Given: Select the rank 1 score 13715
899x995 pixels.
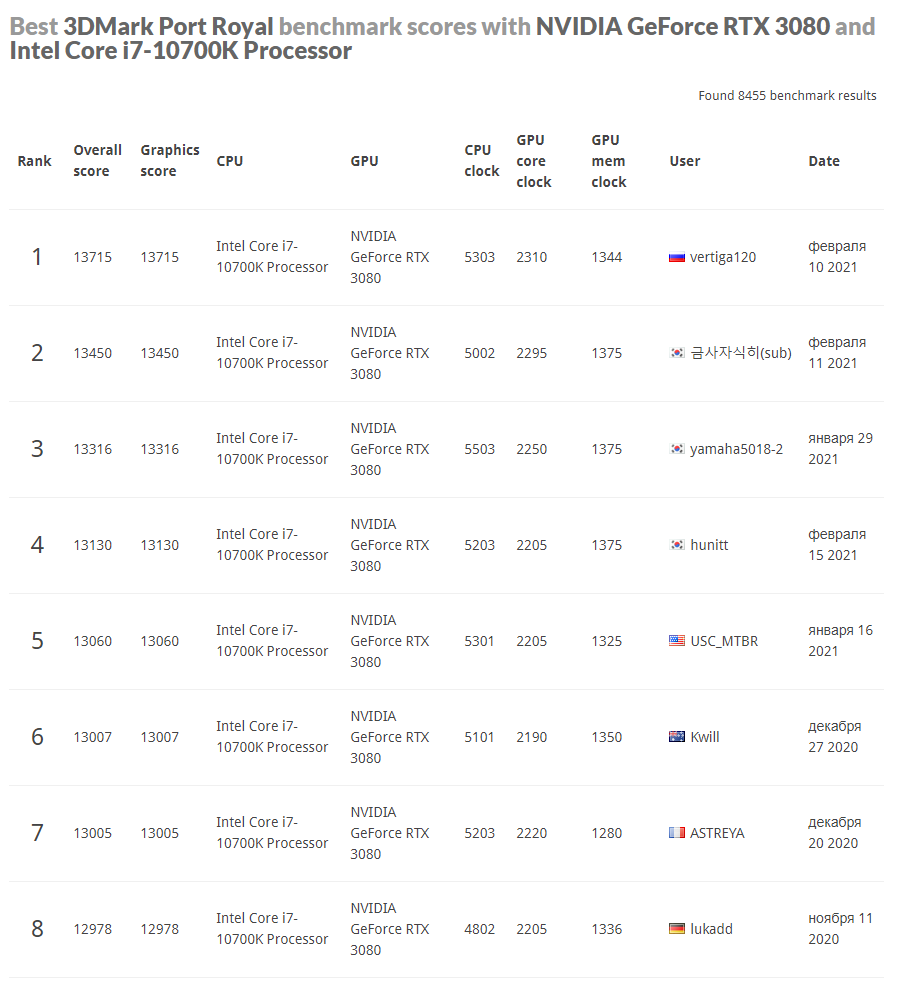Looking at the screenshot, I should [92, 257].
